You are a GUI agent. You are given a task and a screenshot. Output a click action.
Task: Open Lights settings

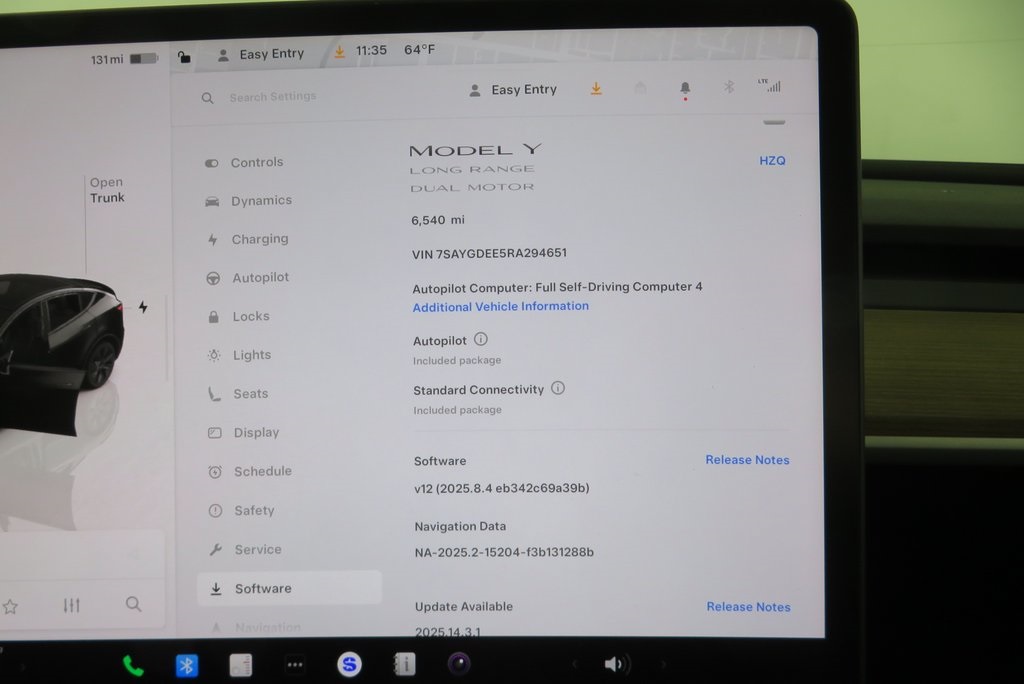tap(239, 355)
